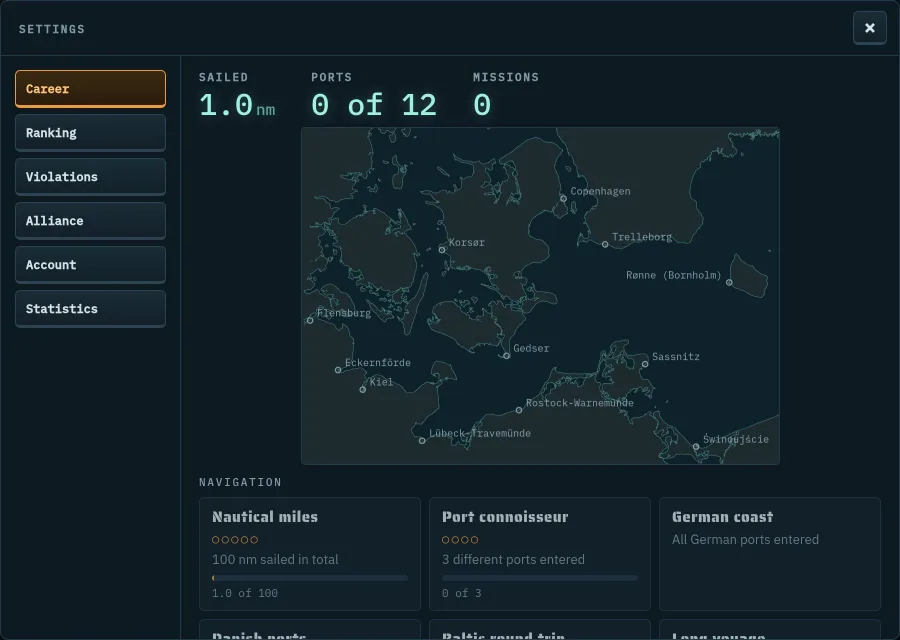This screenshot has width=900, height=640.
Task: Open the Ranking tab
Action: [x=91, y=133]
